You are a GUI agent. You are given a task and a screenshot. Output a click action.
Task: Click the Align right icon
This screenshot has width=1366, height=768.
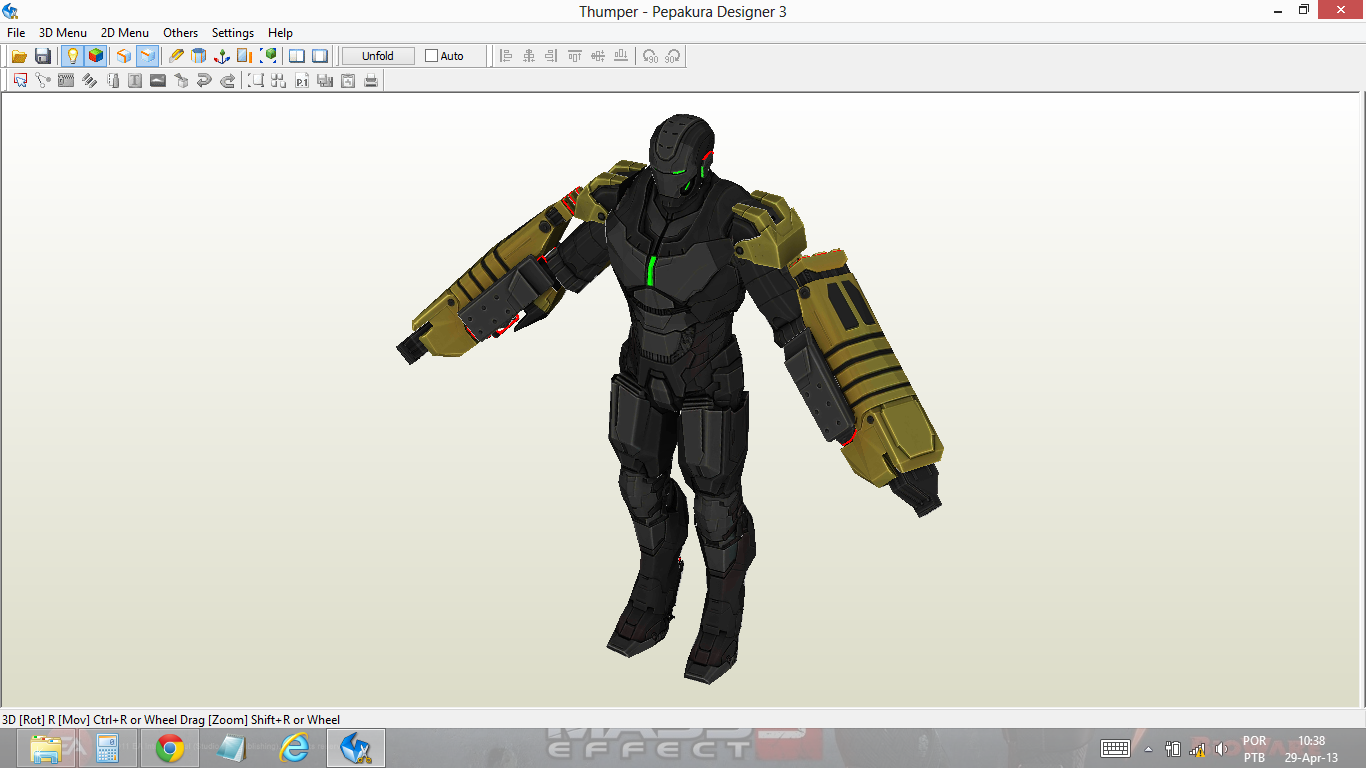coord(552,56)
